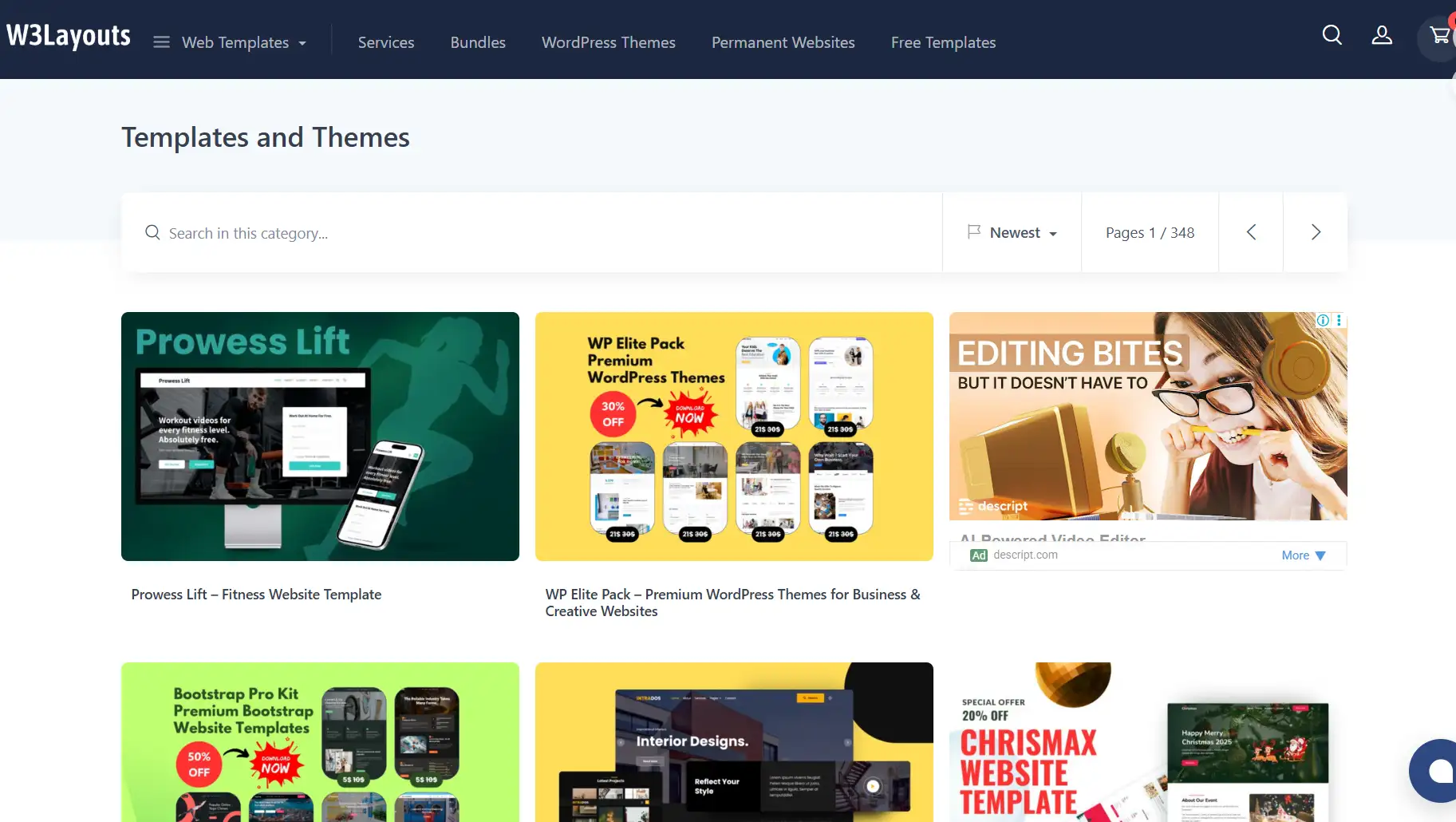Image resolution: width=1456 pixels, height=822 pixels.
Task: Open the Newest sort dropdown
Action: pos(1012,232)
